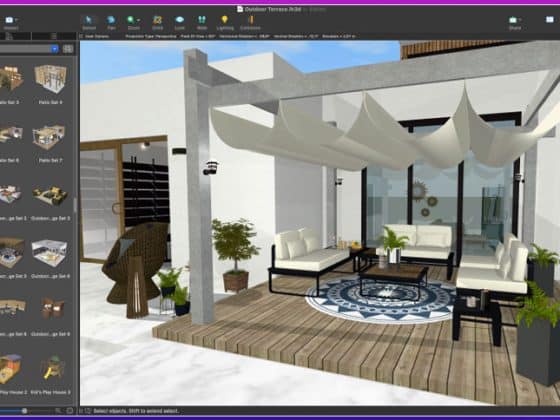The height and width of the screenshot is (420, 560).
Task: Click the potted tree beside the concrete column
Action: [236, 254]
